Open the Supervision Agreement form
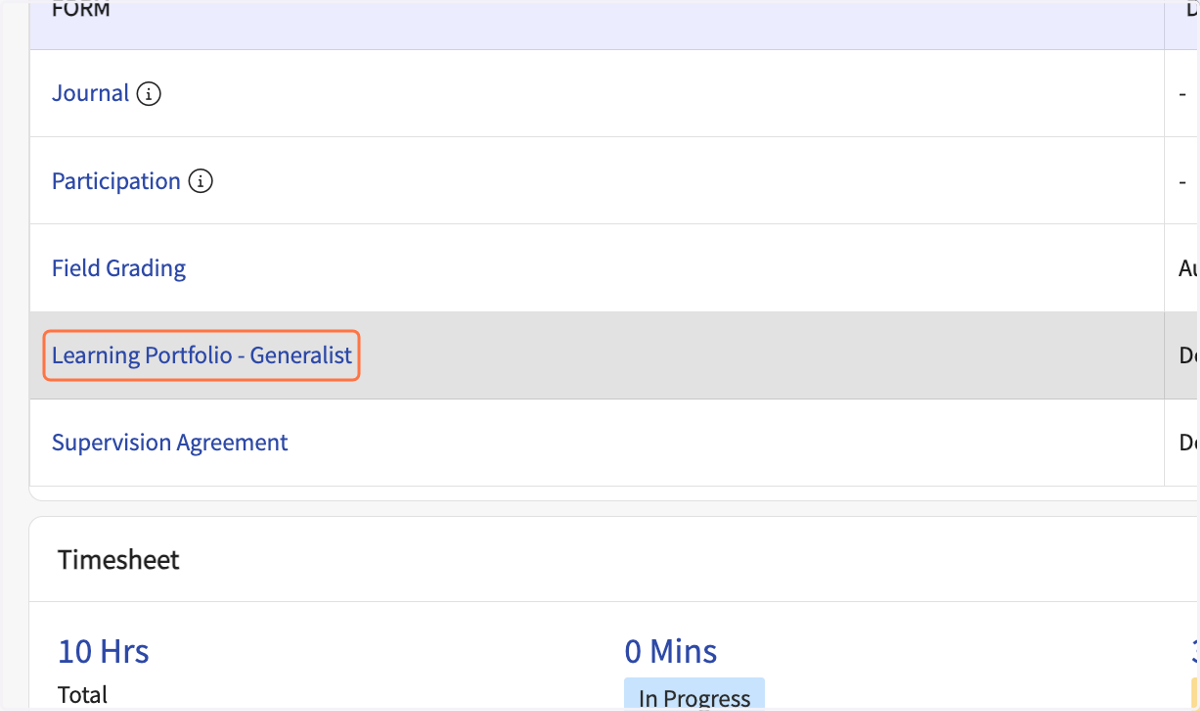1200x711 pixels. [170, 442]
